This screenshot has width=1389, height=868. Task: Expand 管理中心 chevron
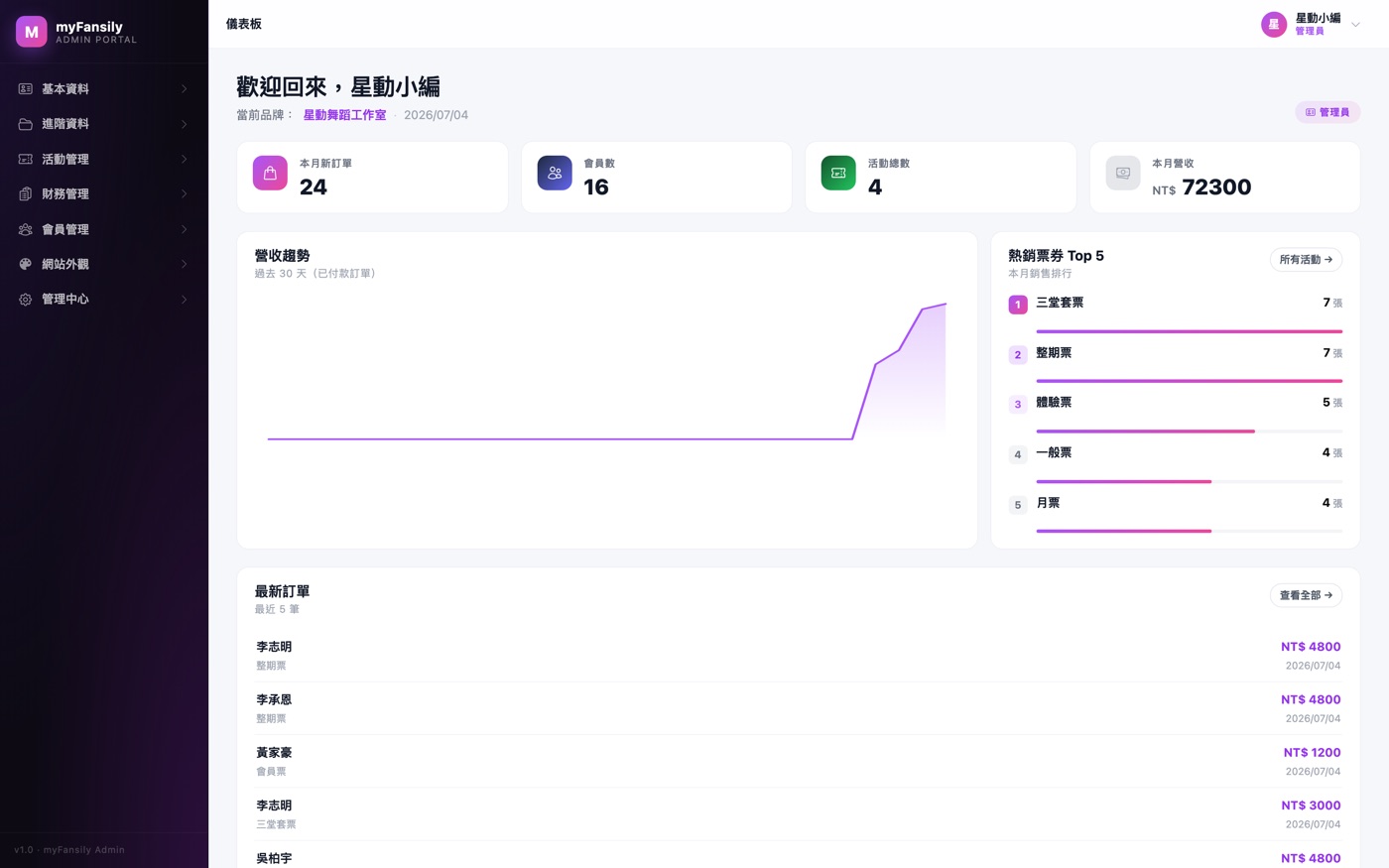coord(185,300)
